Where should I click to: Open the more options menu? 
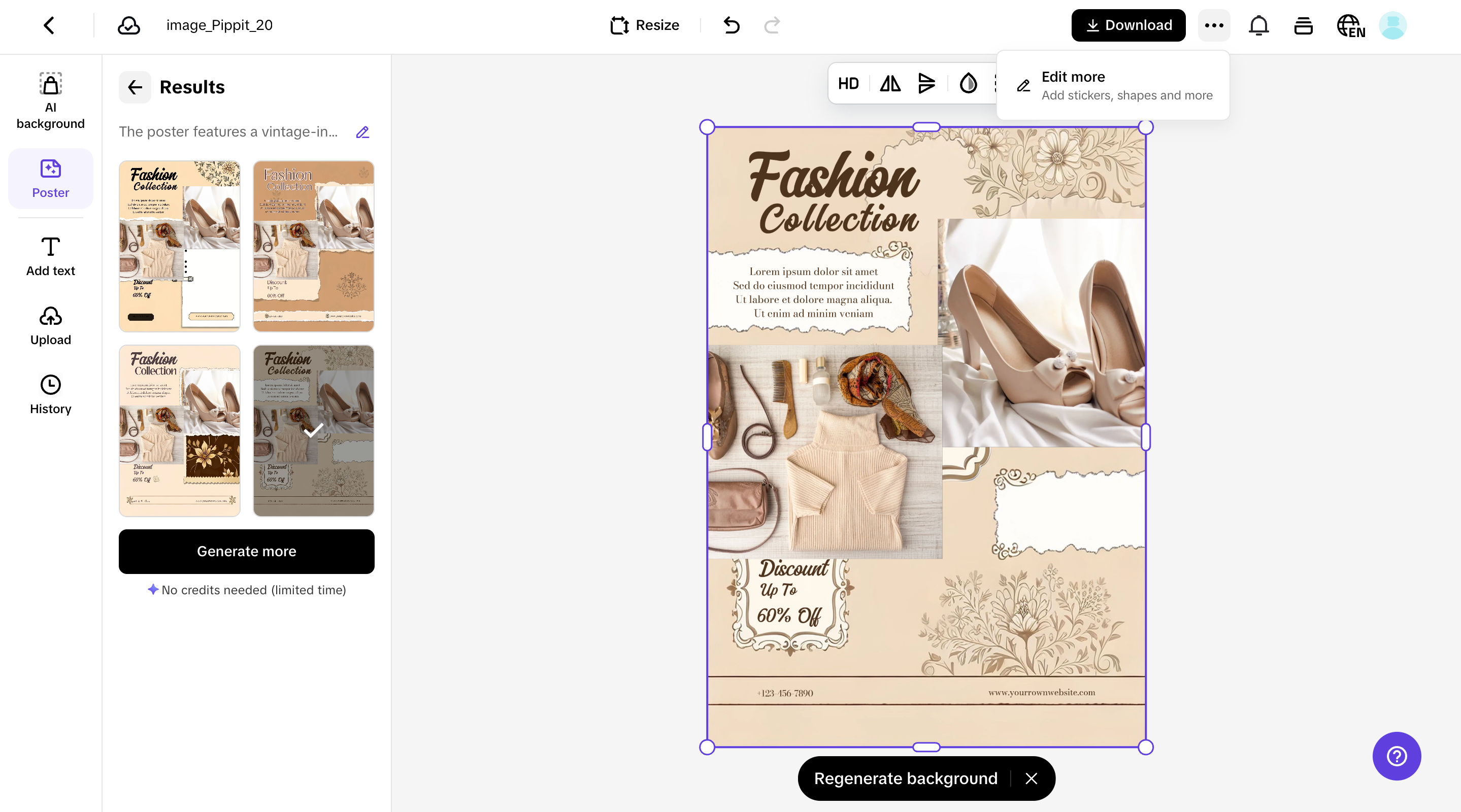(x=1214, y=25)
